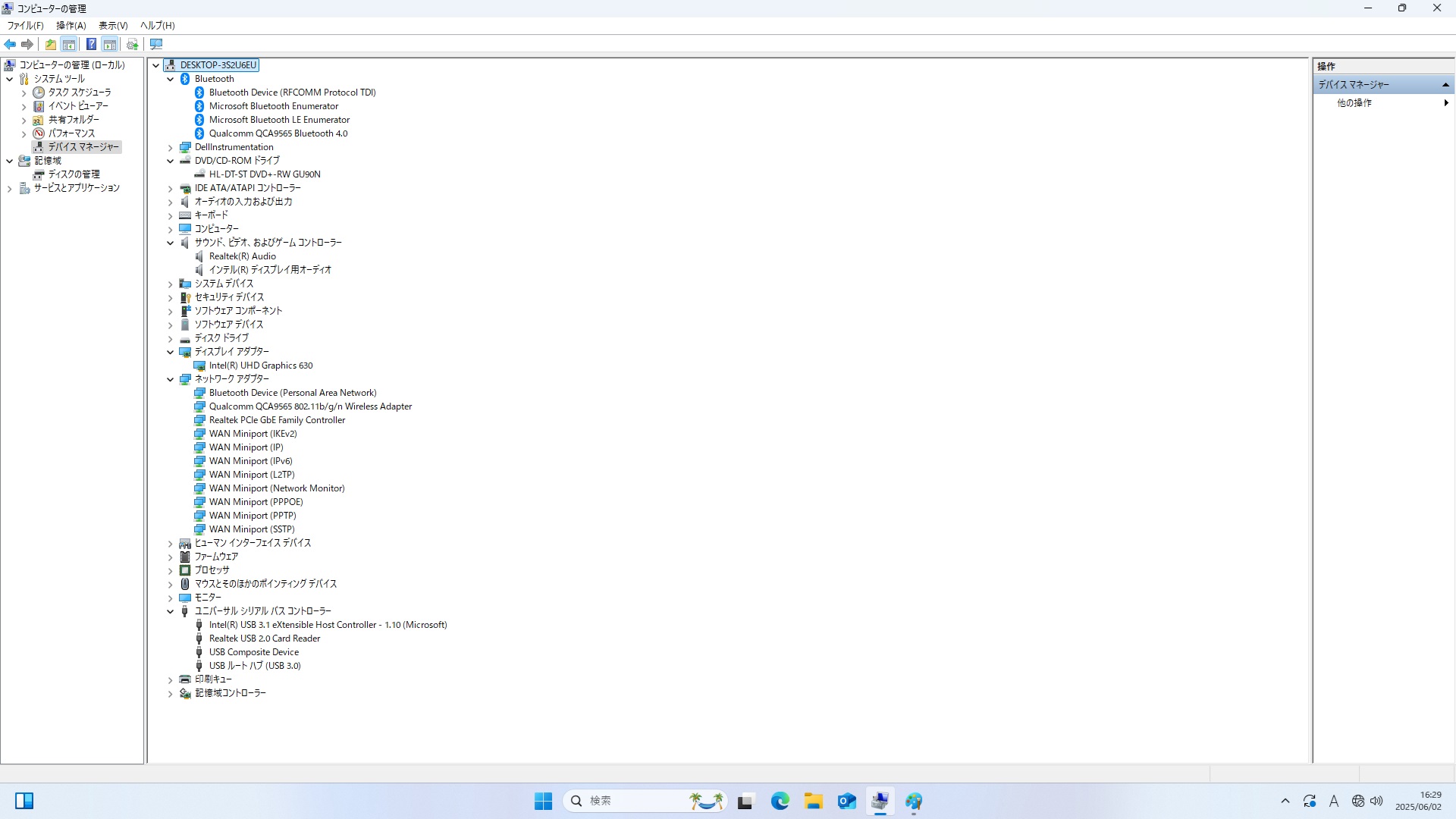Image resolution: width=1456 pixels, height=819 pixels.
Task: Click the widgets icon on taskbar
Action: tap(24, 801)
